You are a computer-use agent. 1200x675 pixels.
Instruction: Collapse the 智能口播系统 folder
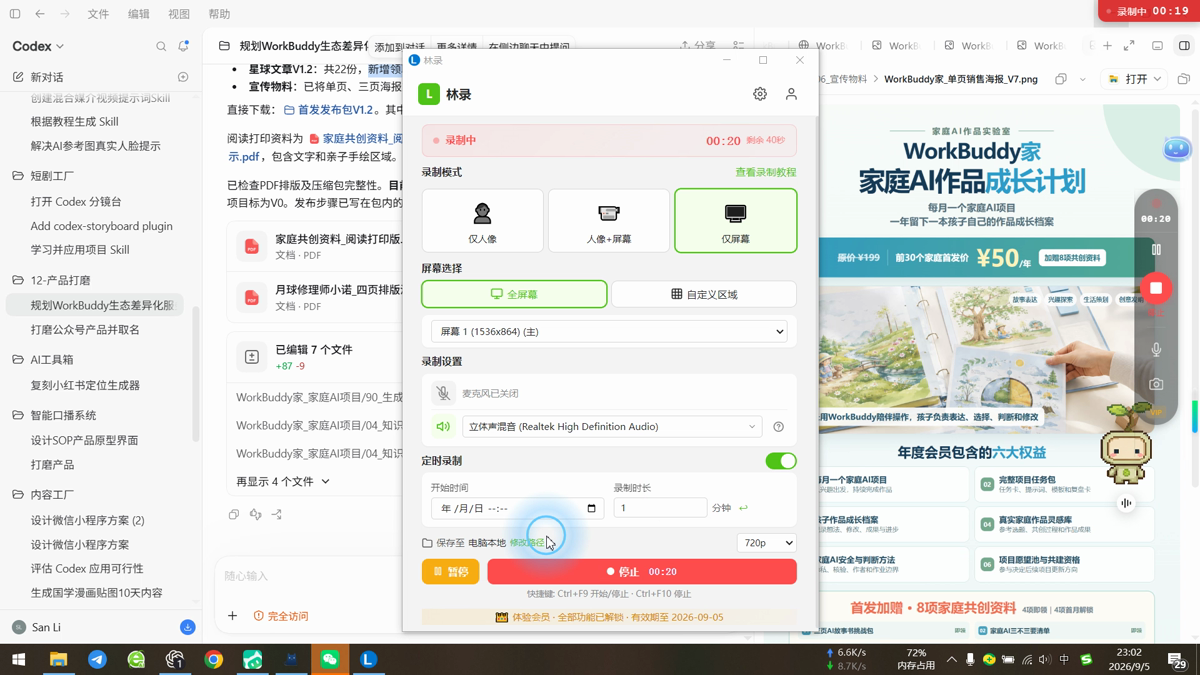pyautogui.click(x=54, y=415)
